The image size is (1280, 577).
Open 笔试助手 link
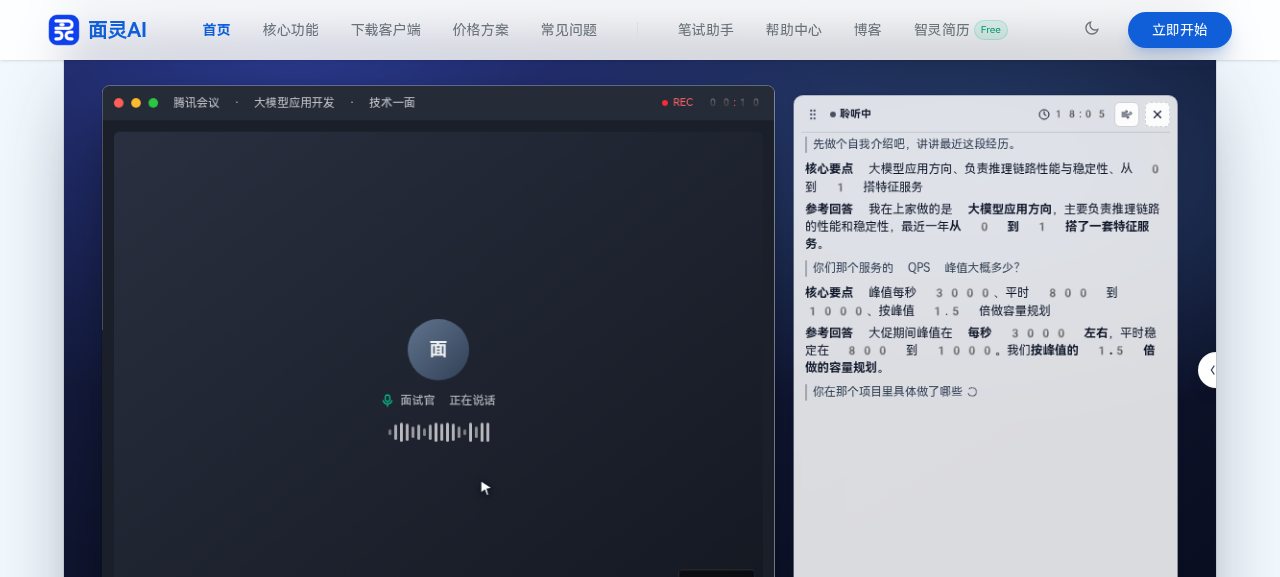click(706, 30)
